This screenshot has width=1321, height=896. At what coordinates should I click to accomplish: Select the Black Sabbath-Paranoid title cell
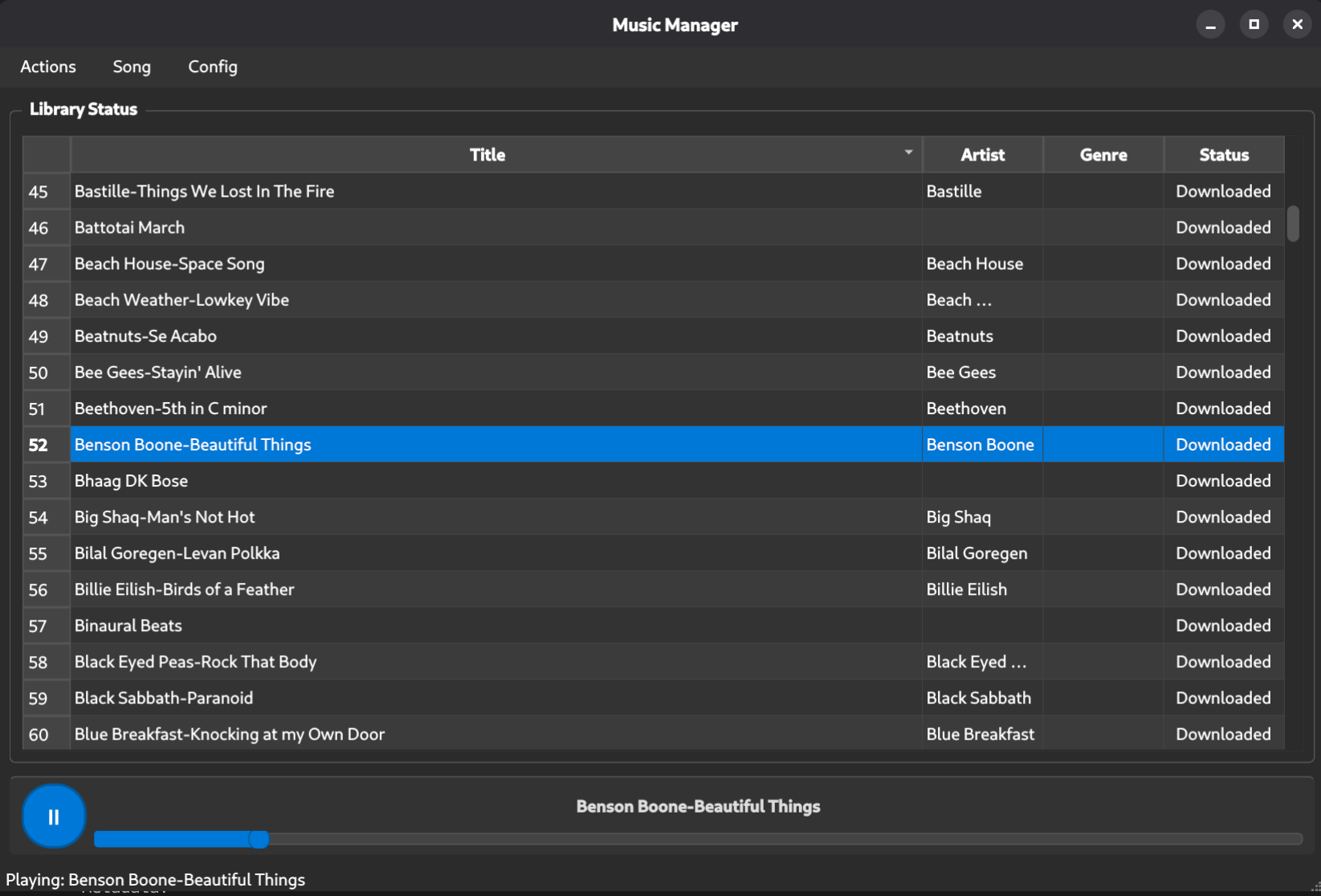[x=164, y=698]
